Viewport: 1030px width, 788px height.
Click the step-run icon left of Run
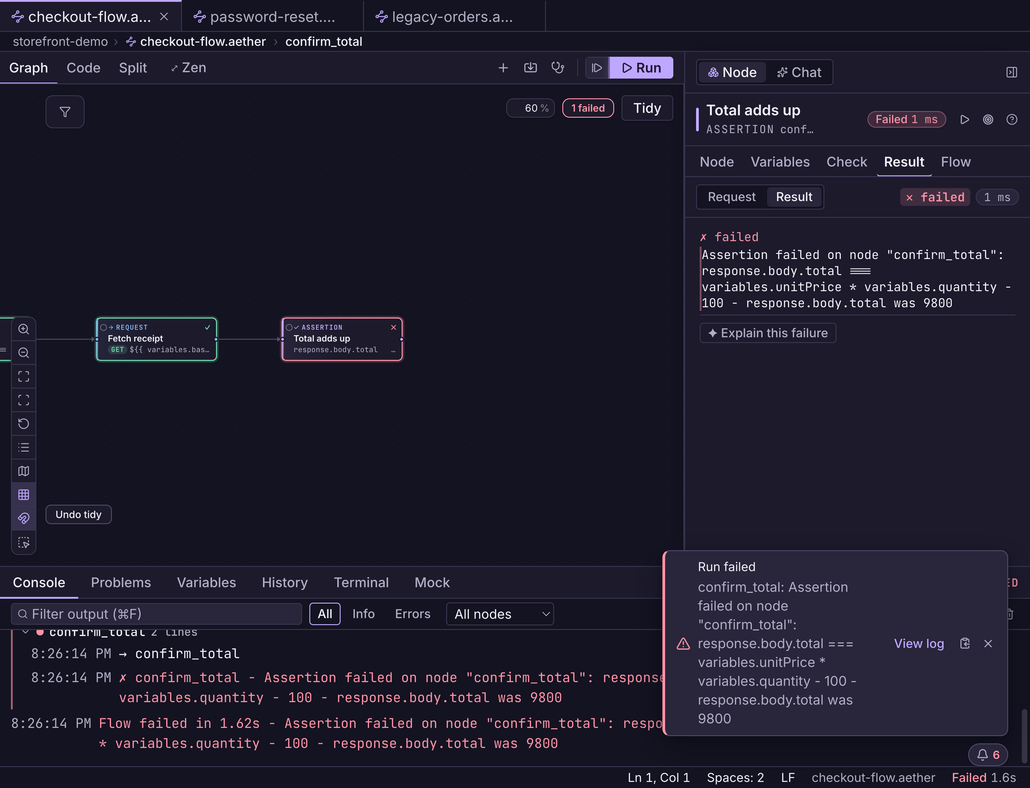tap(596, 68)
